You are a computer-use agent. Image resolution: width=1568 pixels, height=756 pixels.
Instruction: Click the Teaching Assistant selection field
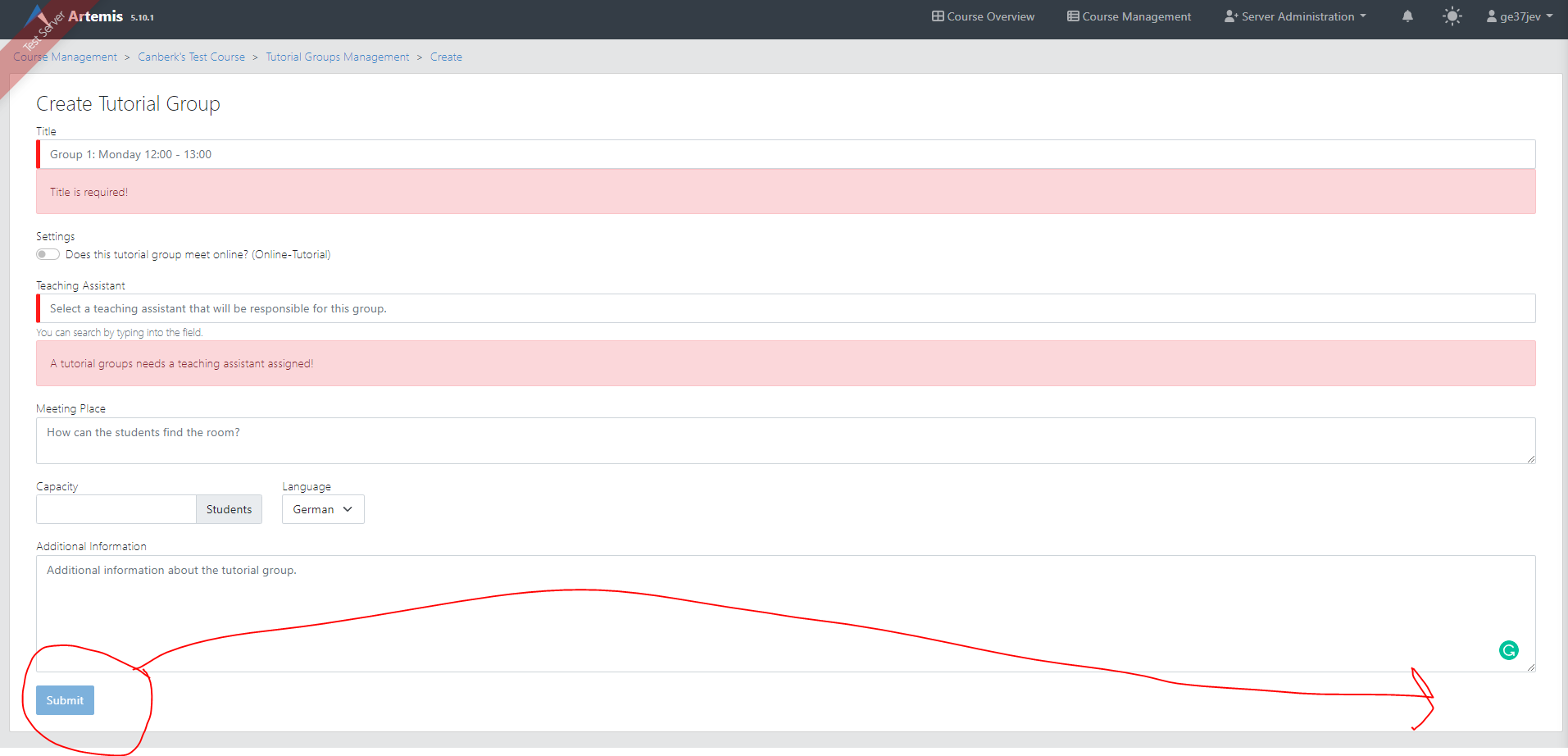(x=786, y=308)
